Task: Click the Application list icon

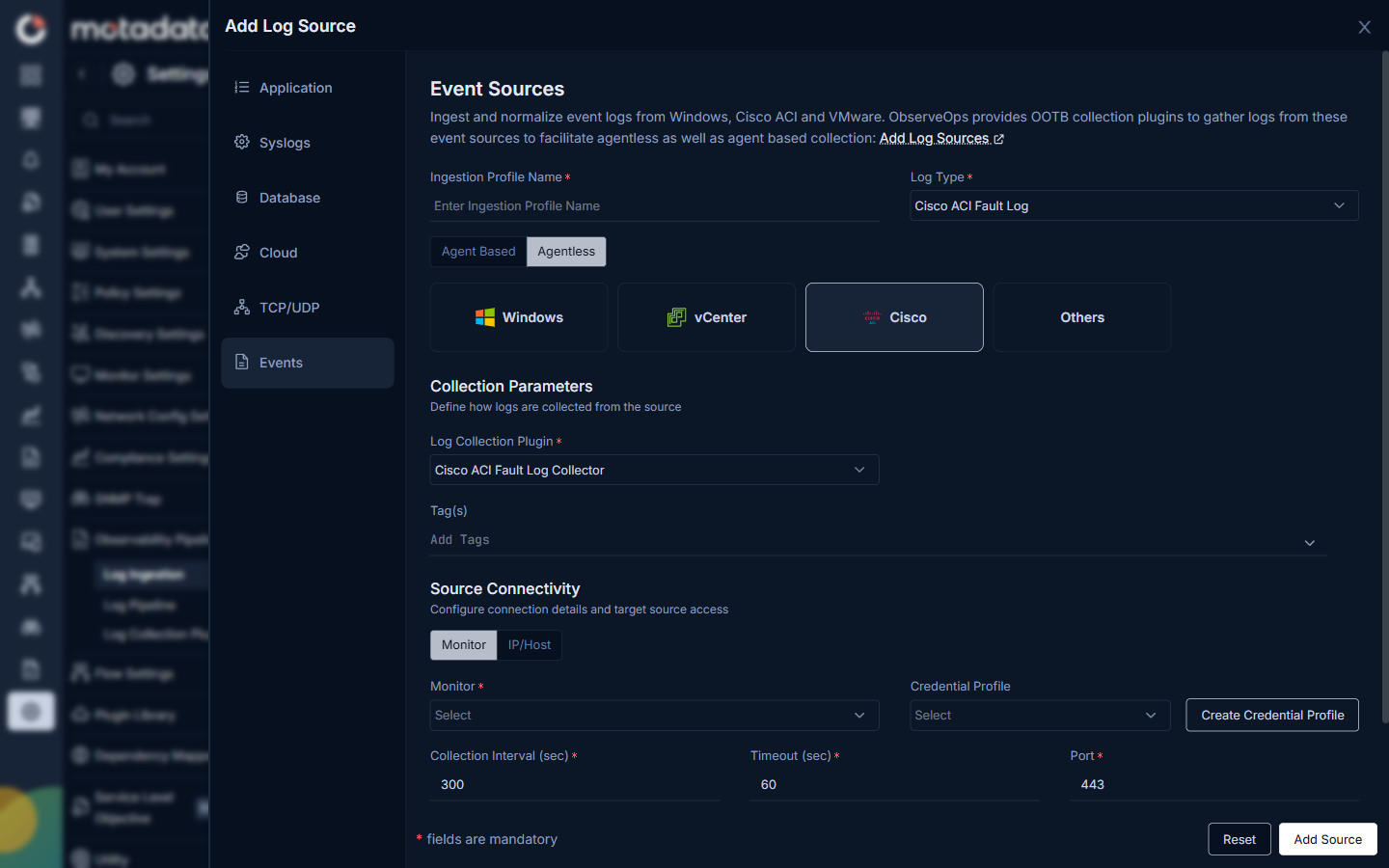Action: 242,88
